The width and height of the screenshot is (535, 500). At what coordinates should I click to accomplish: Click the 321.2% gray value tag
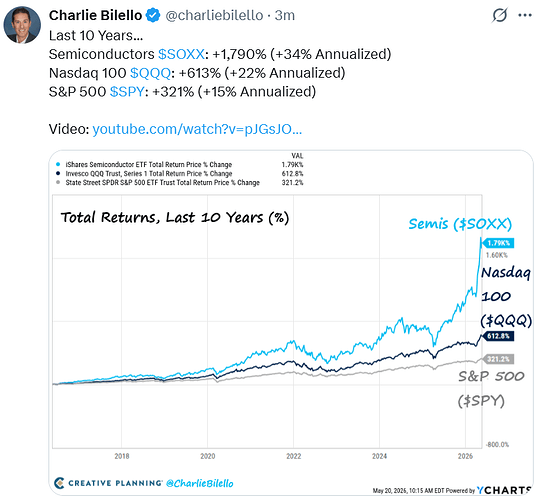(498, 359)
